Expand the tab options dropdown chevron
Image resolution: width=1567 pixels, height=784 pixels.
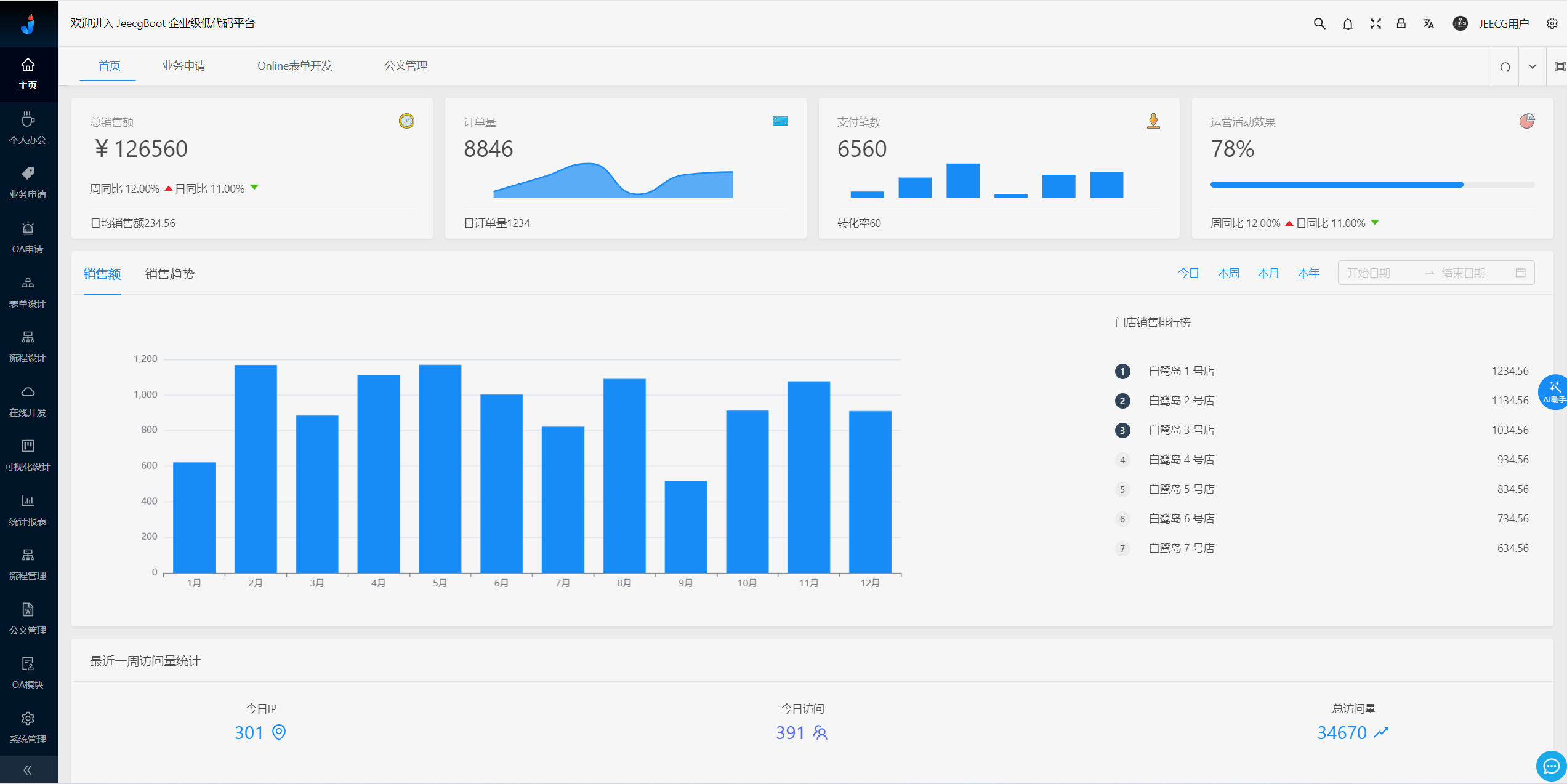pos(1533,66)
